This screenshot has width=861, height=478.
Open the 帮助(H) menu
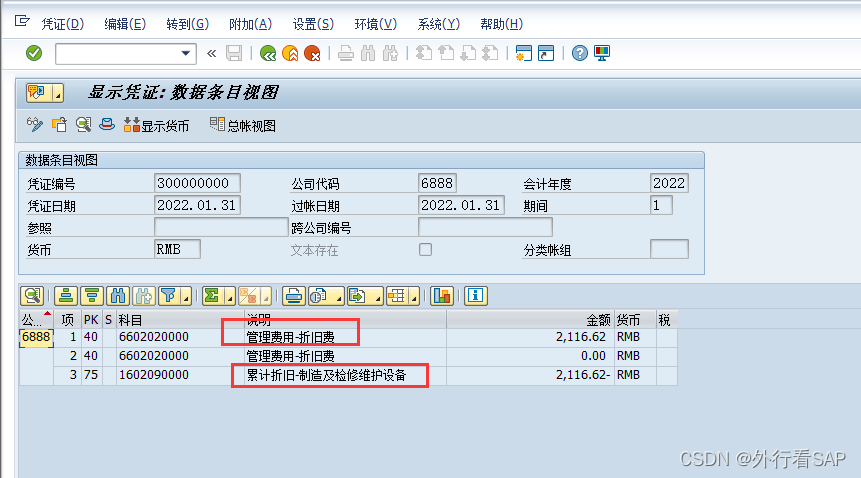point(501,24)
